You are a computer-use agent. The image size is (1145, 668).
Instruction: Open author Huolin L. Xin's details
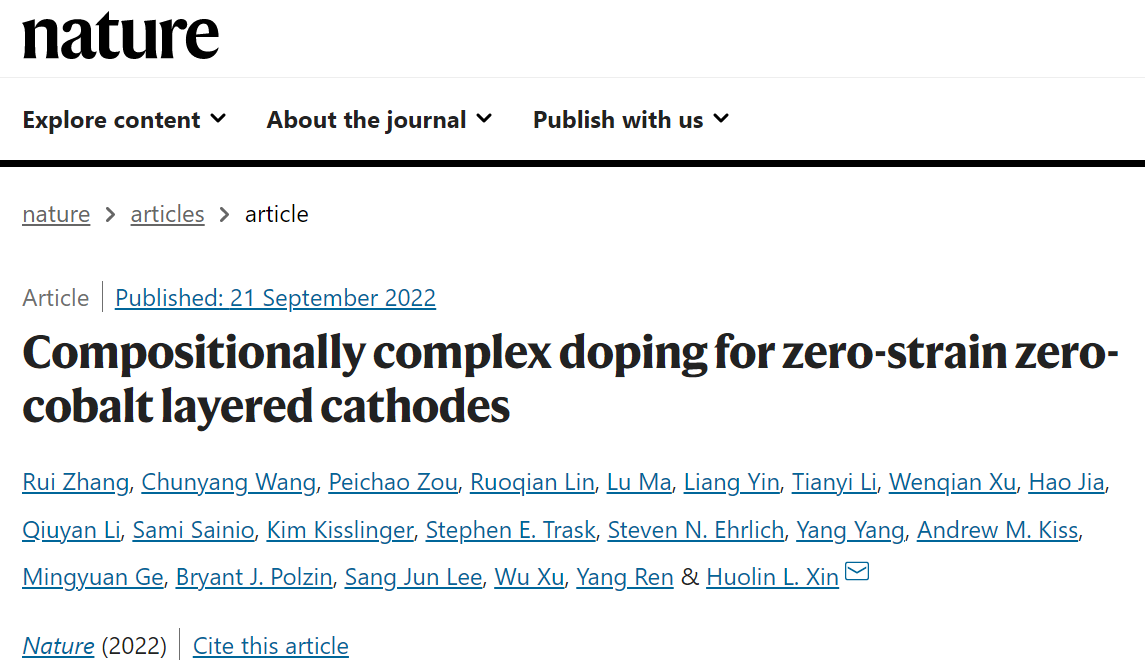click(x=772, y=577)
